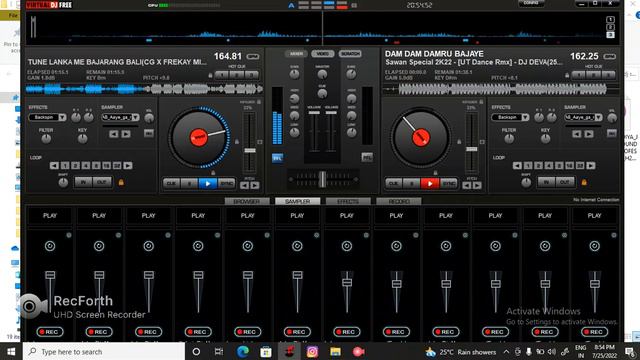Select the VIDEO center panel button
The image size is (640, 360).
point(322,54)
